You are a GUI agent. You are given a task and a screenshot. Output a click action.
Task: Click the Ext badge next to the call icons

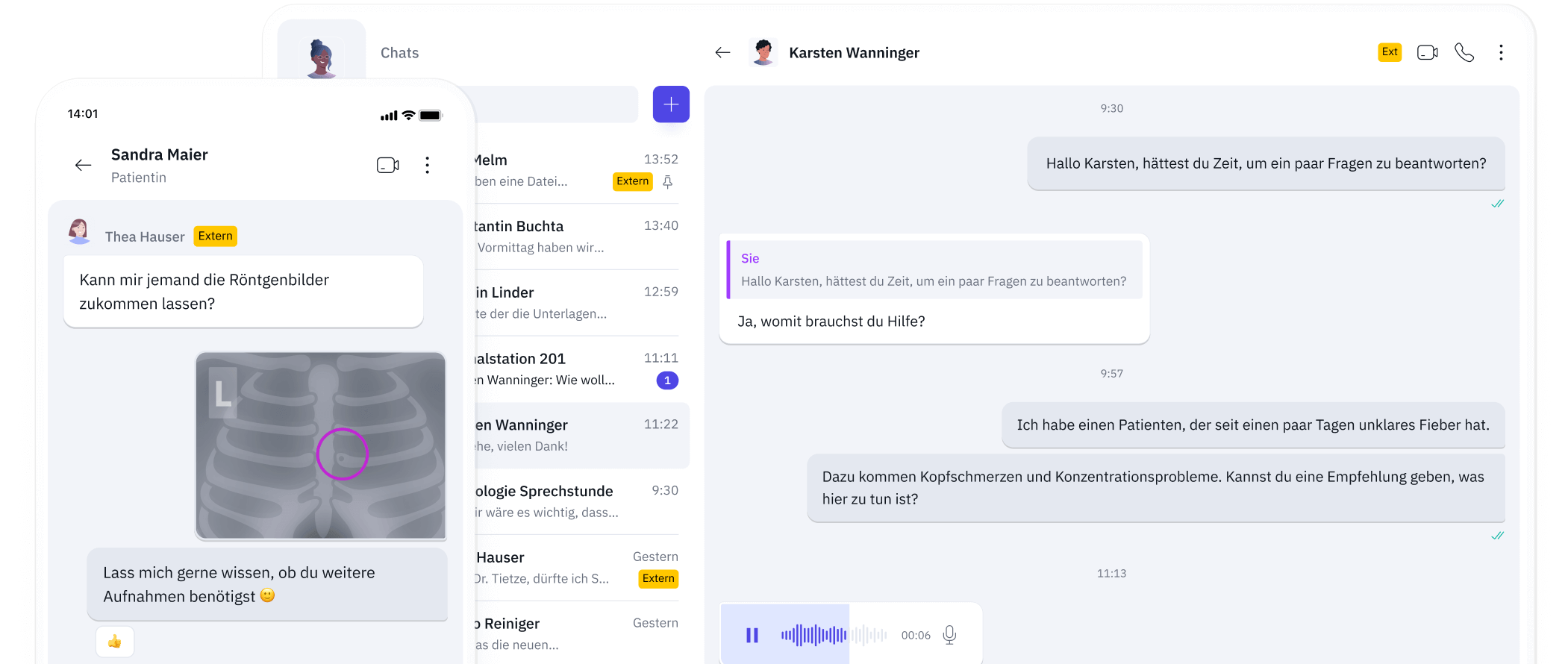(1389, 52)
